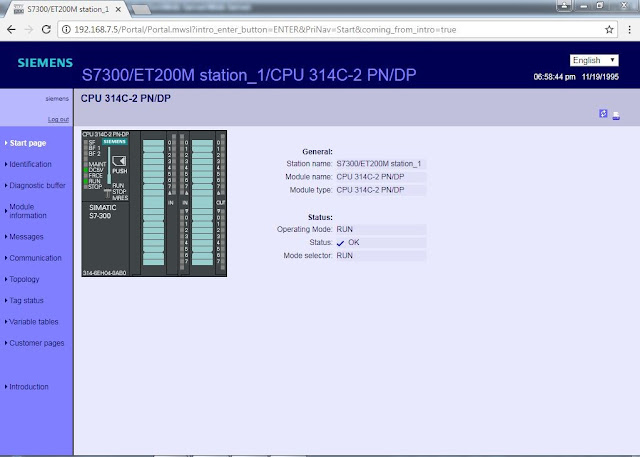The height and width of the screenshot is (457, 640).
Task: Go to the Introduction page
Action: point(29,387)
